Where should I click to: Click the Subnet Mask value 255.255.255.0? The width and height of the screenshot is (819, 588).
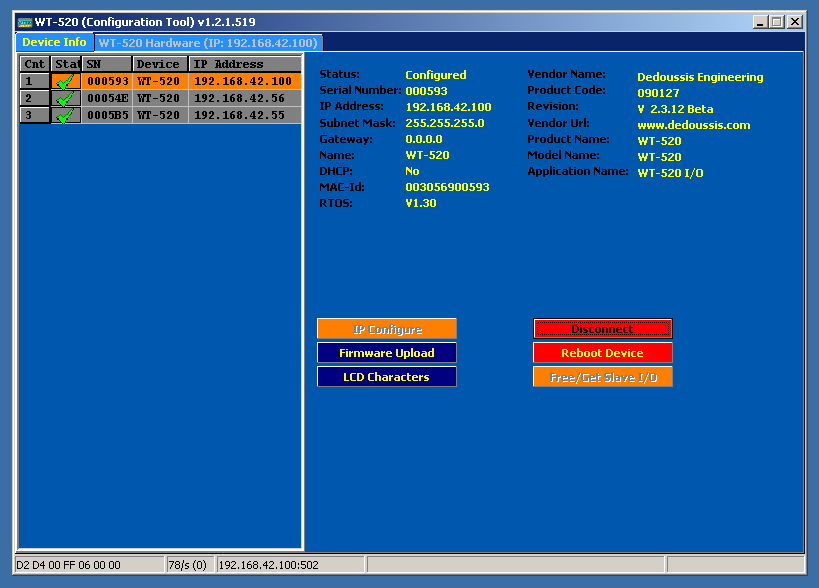click(444, 123)
